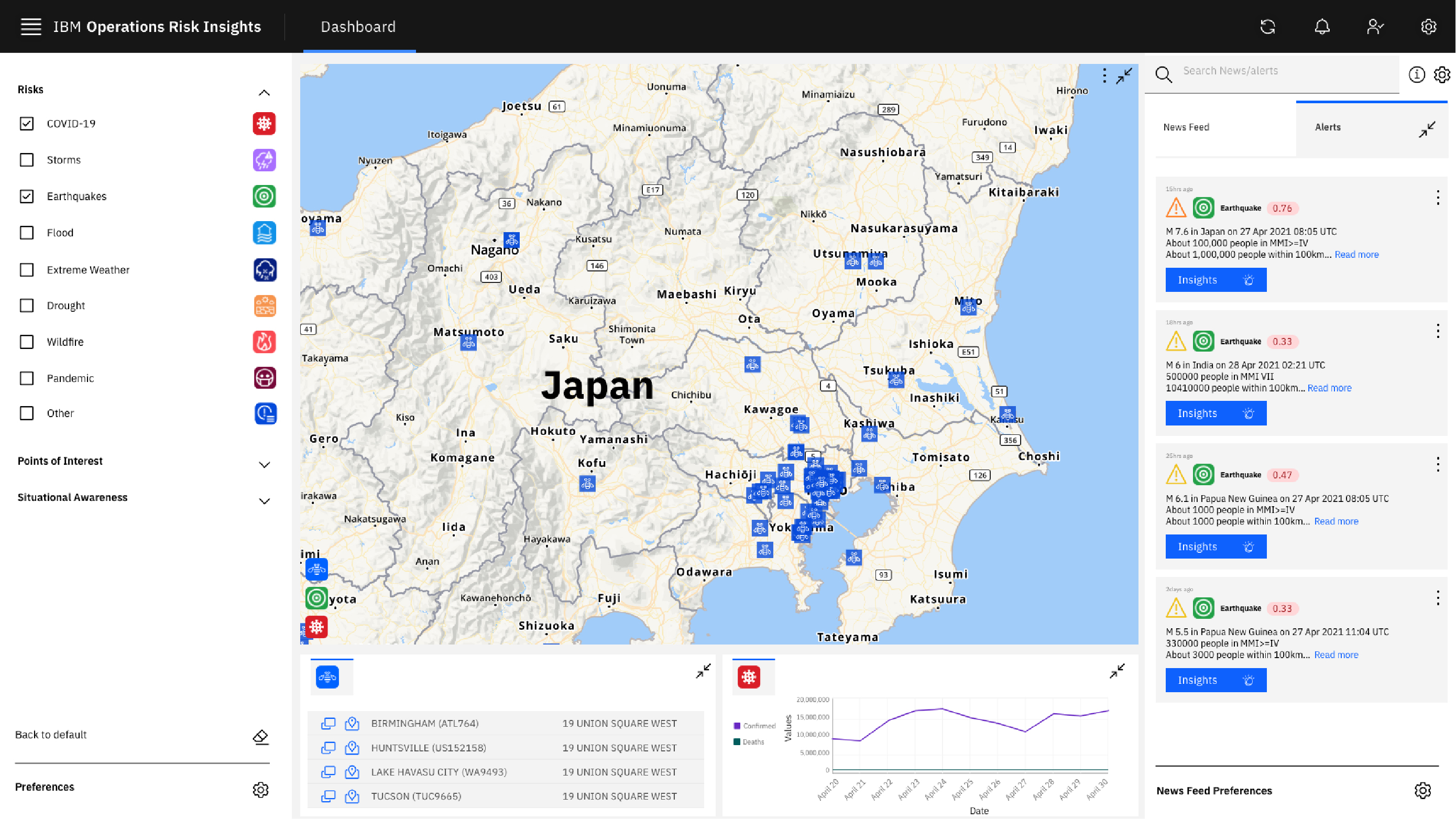Click Read more on India earthquake alert
1456x819 pixels.
click(x=1329, y=388)
